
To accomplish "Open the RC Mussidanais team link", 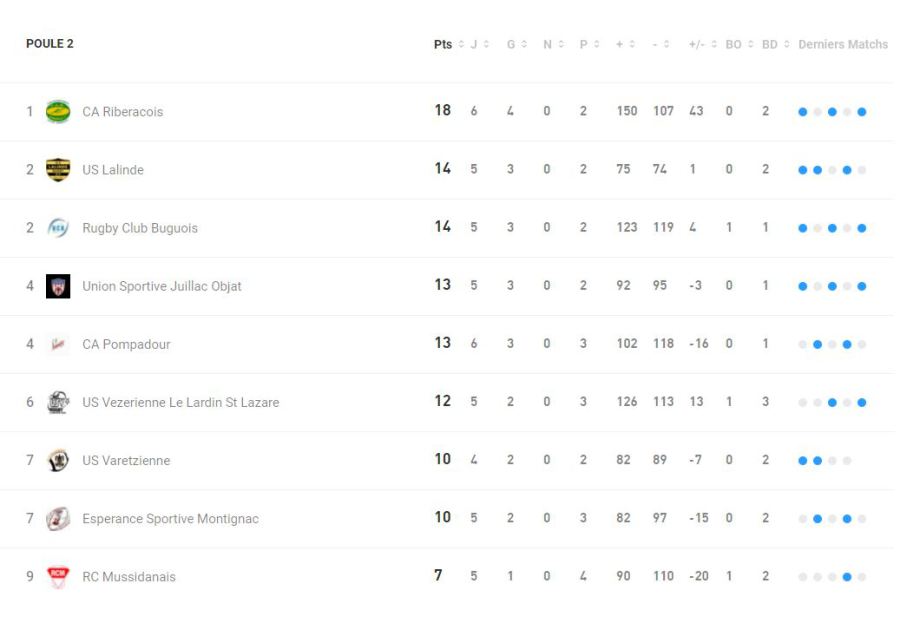I will point(129,577).
